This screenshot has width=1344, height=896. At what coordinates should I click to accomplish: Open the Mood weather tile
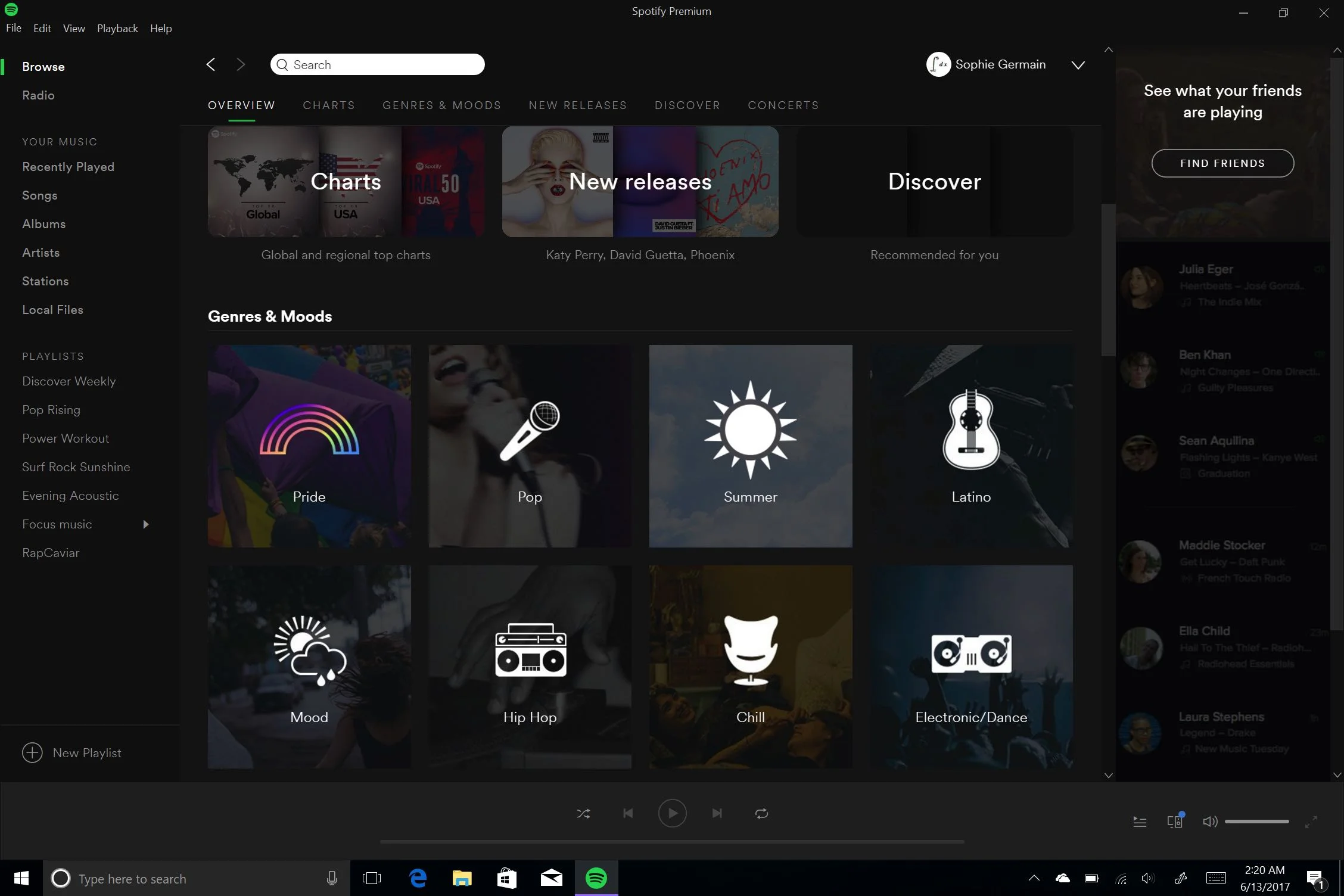[x=309, y=667]
